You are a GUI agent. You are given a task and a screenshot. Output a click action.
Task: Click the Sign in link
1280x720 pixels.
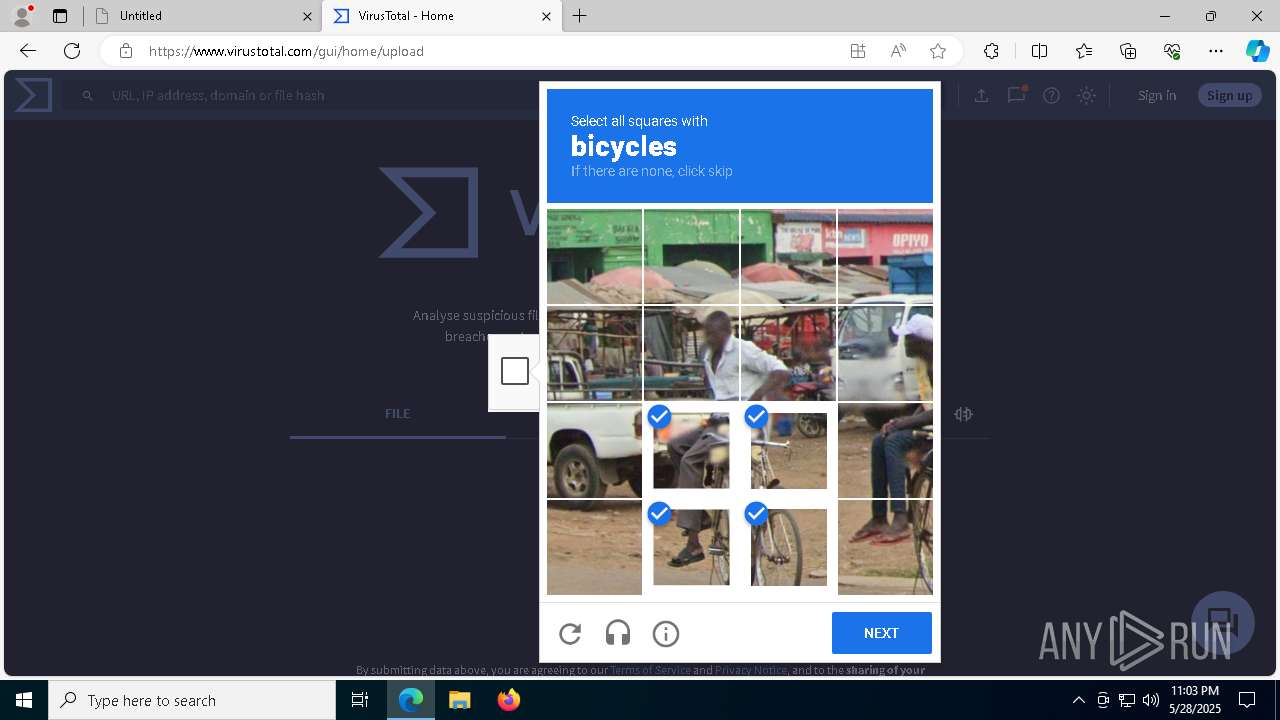tap(1157, 95)
